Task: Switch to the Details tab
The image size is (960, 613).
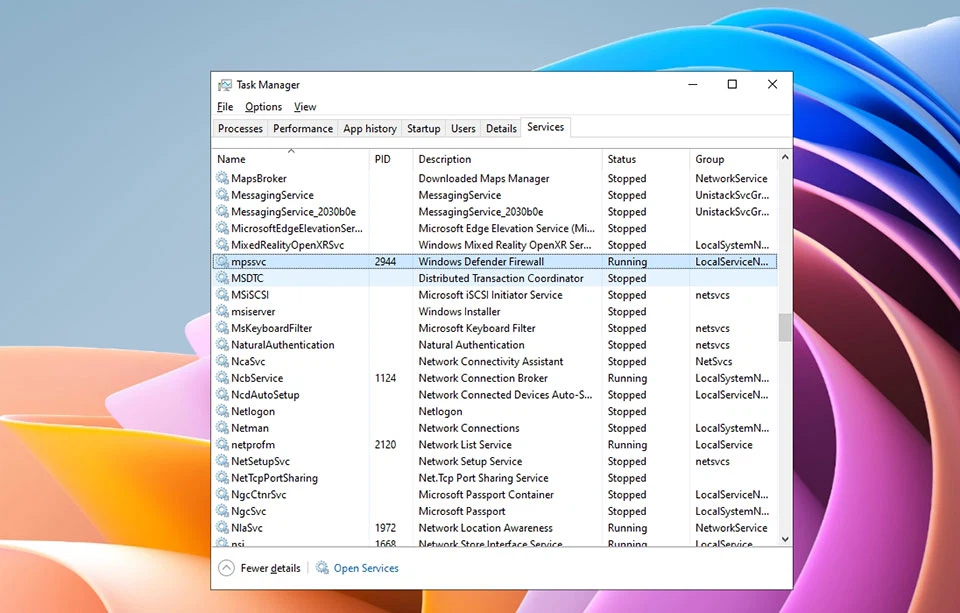Action: tap(501, 128)
